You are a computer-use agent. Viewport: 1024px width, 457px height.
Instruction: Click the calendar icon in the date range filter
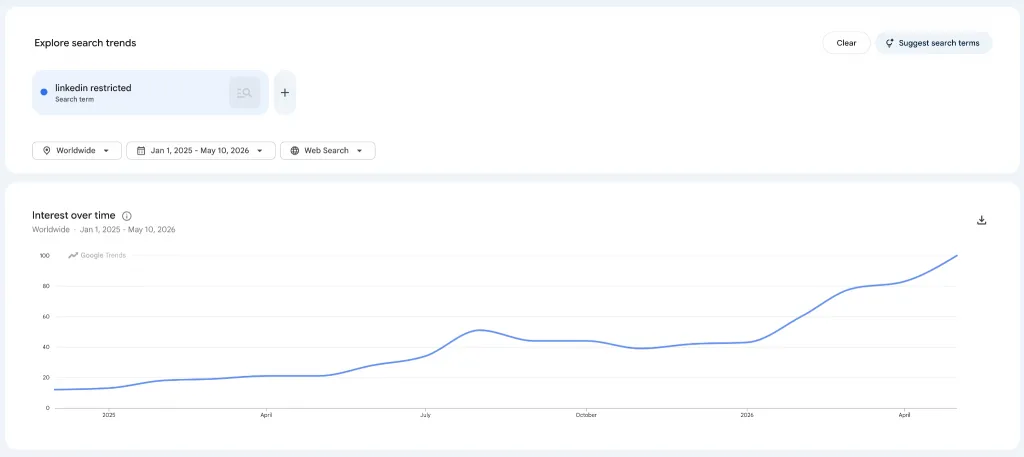pos(140,151)
